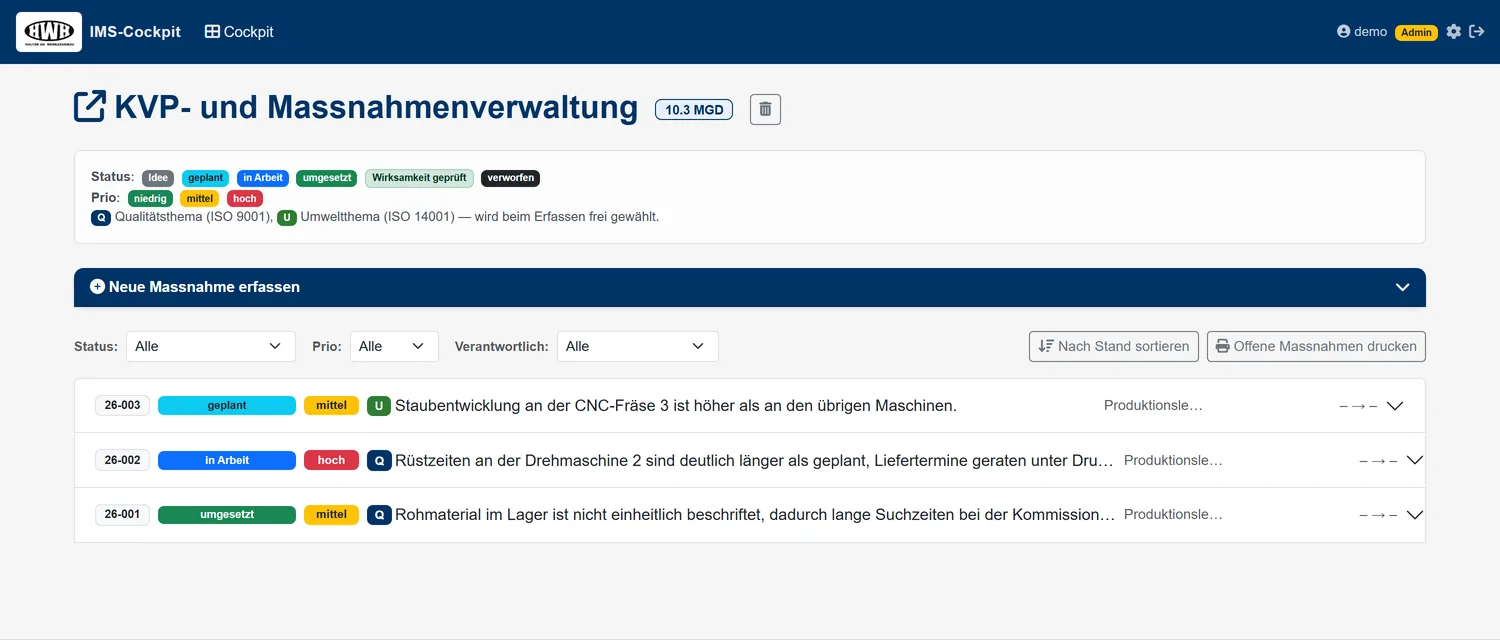Viewport: 1500px width, 640px height.
Task: Click the demo username text
Action: (x=1370, y=32)
